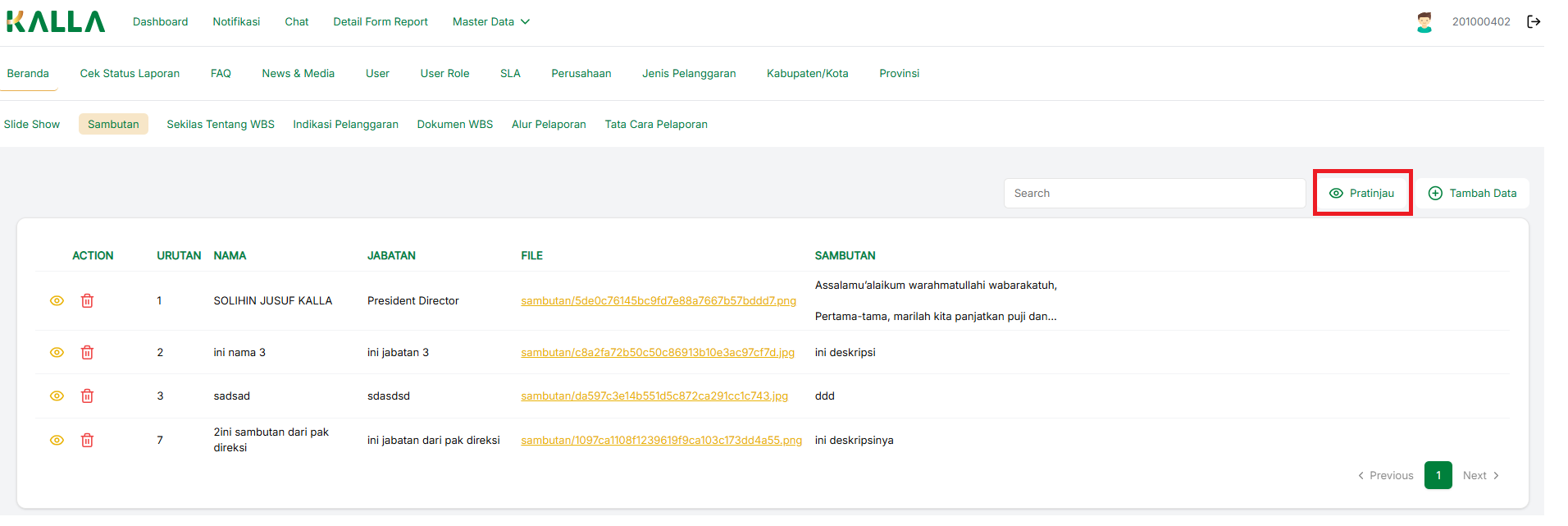This screenshot has width=1568, height=526.
Task: Switch to Sekilas Tentang WBS tab
Action: (x=220, y=125)
